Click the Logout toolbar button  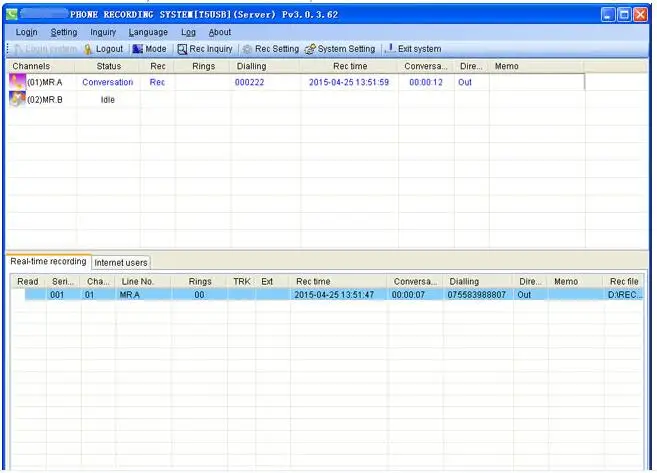104,49
